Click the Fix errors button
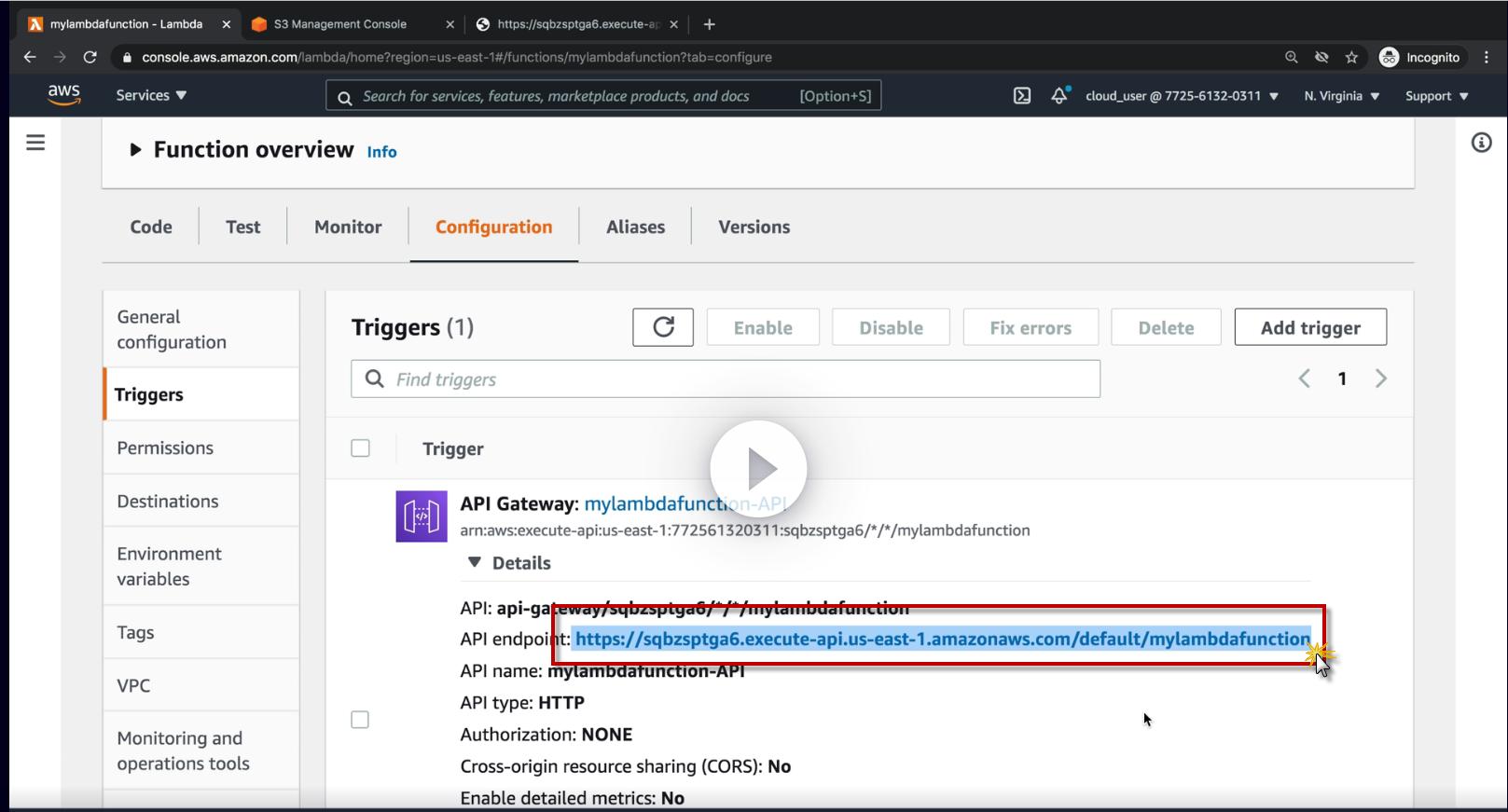 (1031, 327)
